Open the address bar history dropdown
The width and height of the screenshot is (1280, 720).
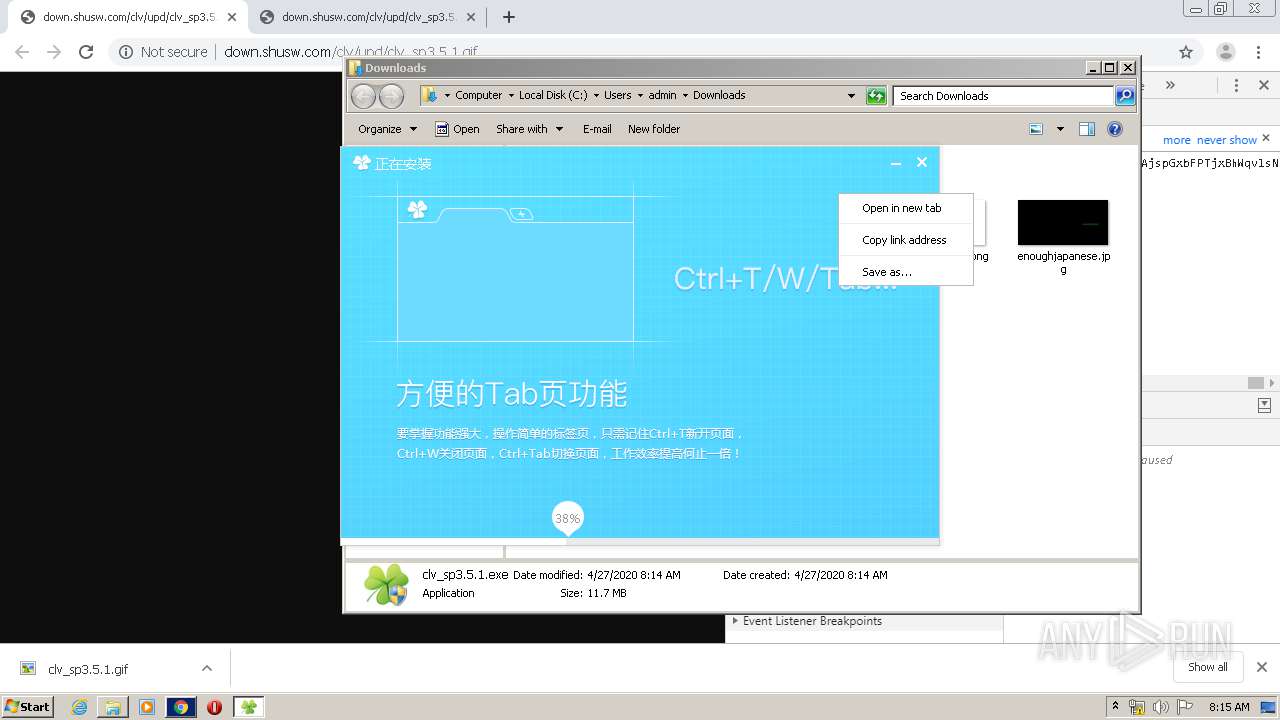coord(851,96)
